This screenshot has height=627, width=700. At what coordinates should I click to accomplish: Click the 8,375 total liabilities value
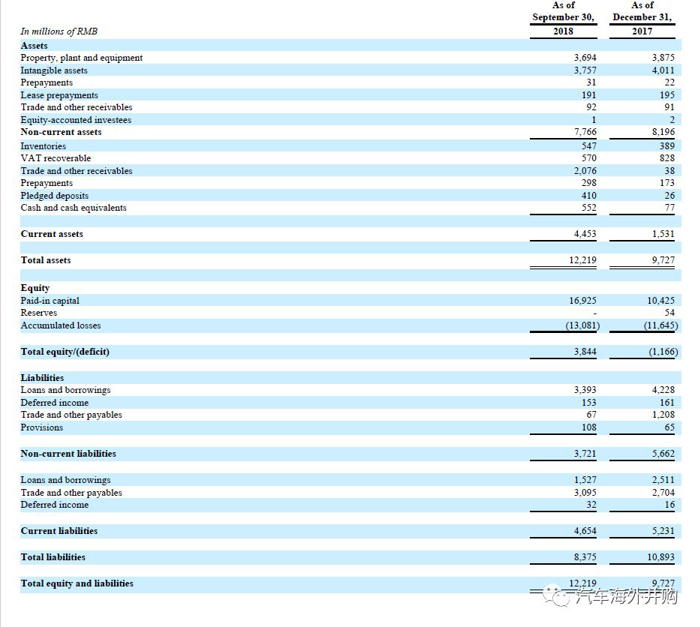tap(585, 557)
